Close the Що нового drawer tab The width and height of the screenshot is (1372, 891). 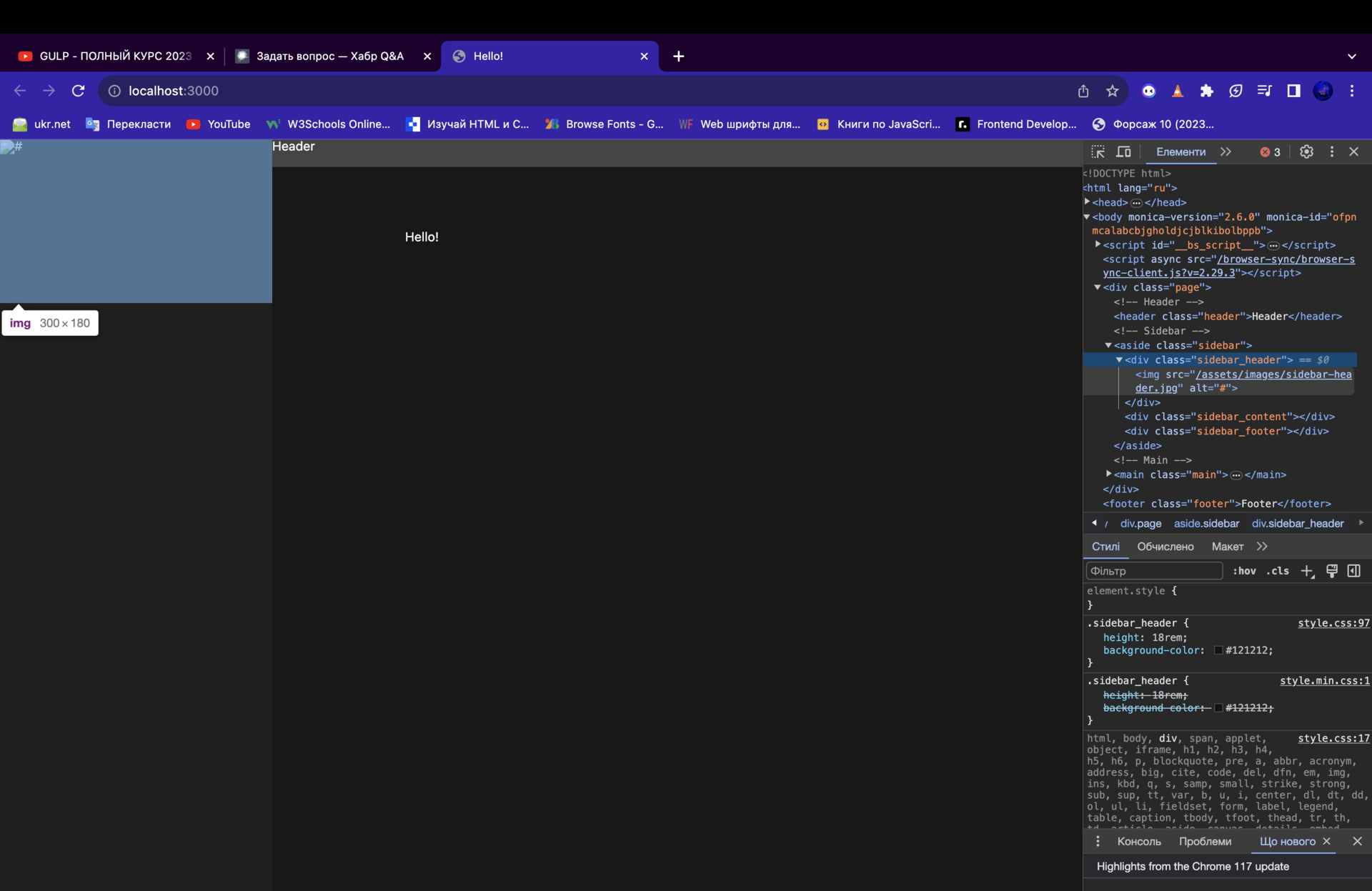click(x=1326, y=841)
